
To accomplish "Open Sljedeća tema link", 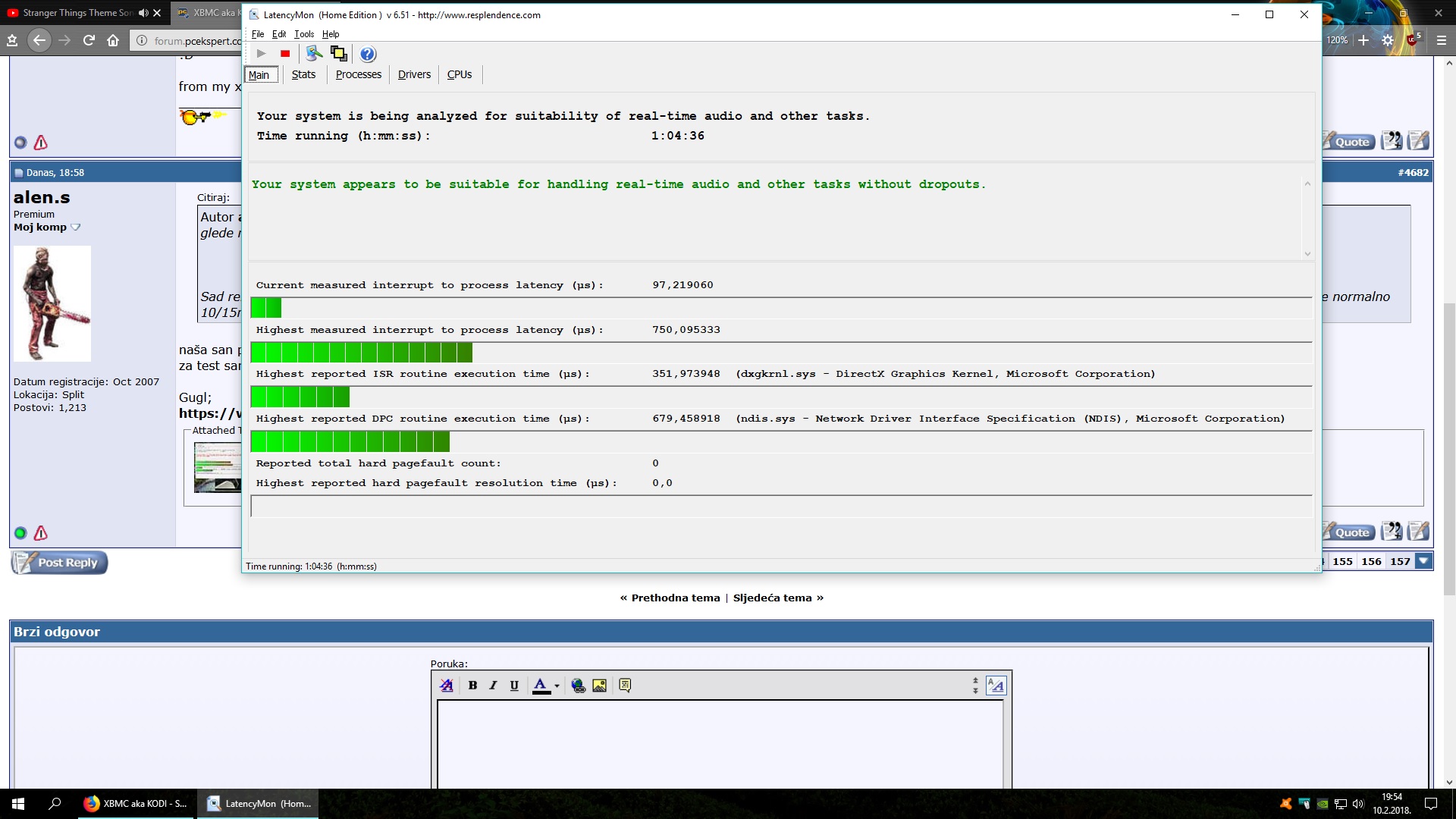I will (x=772, y=598).
